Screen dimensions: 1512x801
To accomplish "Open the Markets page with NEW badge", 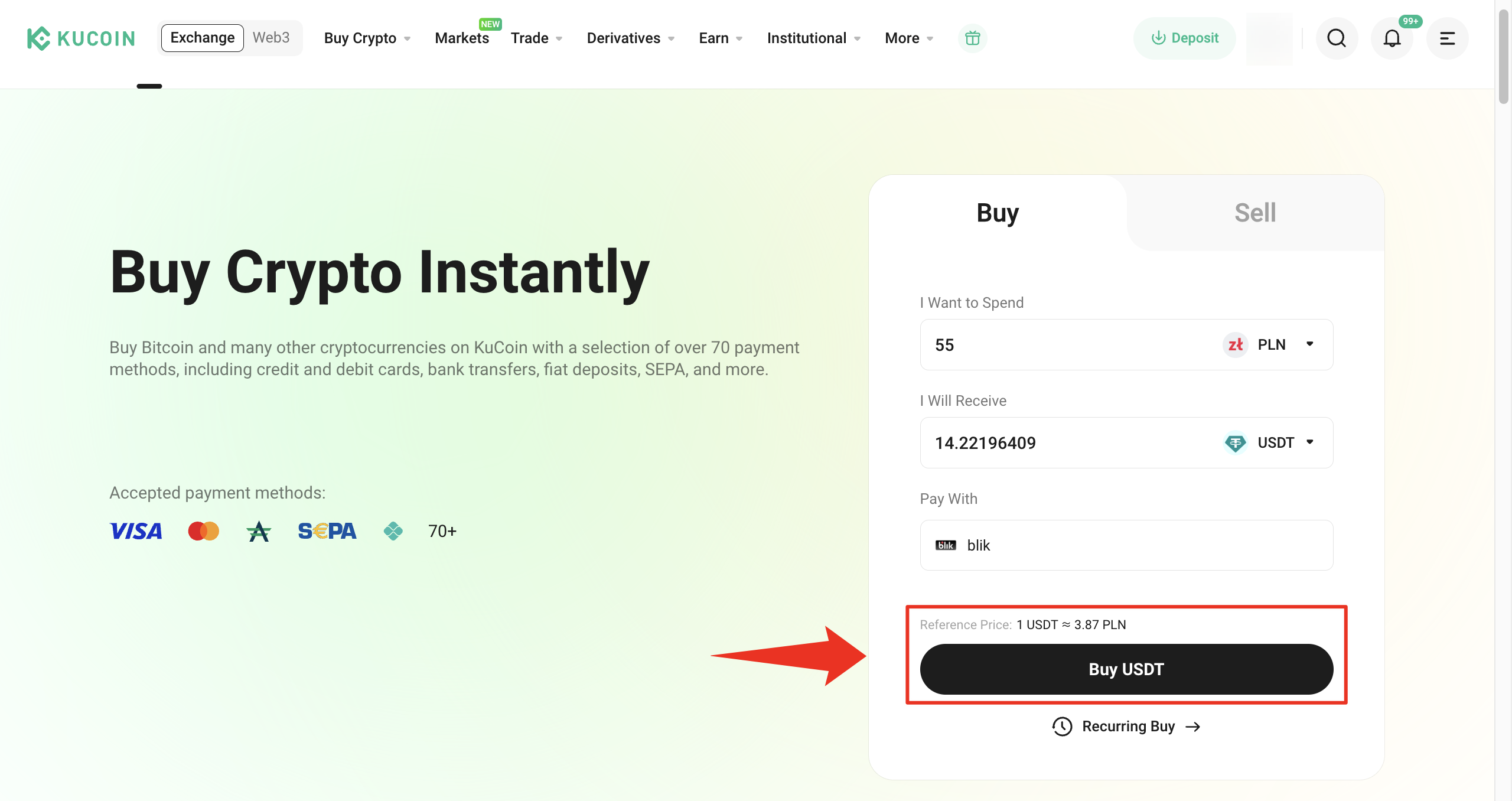I will 462,38.
